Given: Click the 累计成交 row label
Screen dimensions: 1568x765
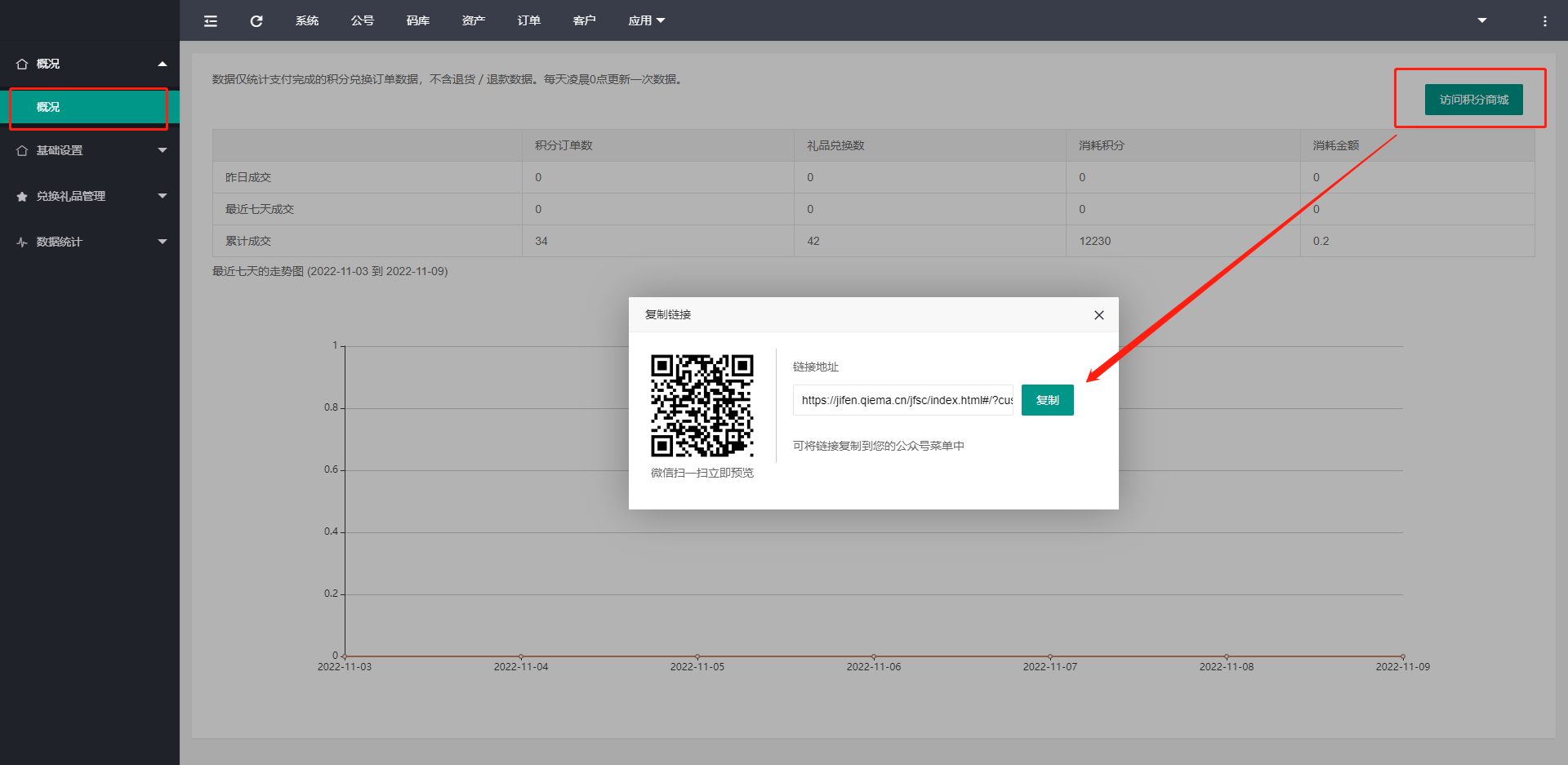Looking at the screenshot, I should click(x=248, y=241).
